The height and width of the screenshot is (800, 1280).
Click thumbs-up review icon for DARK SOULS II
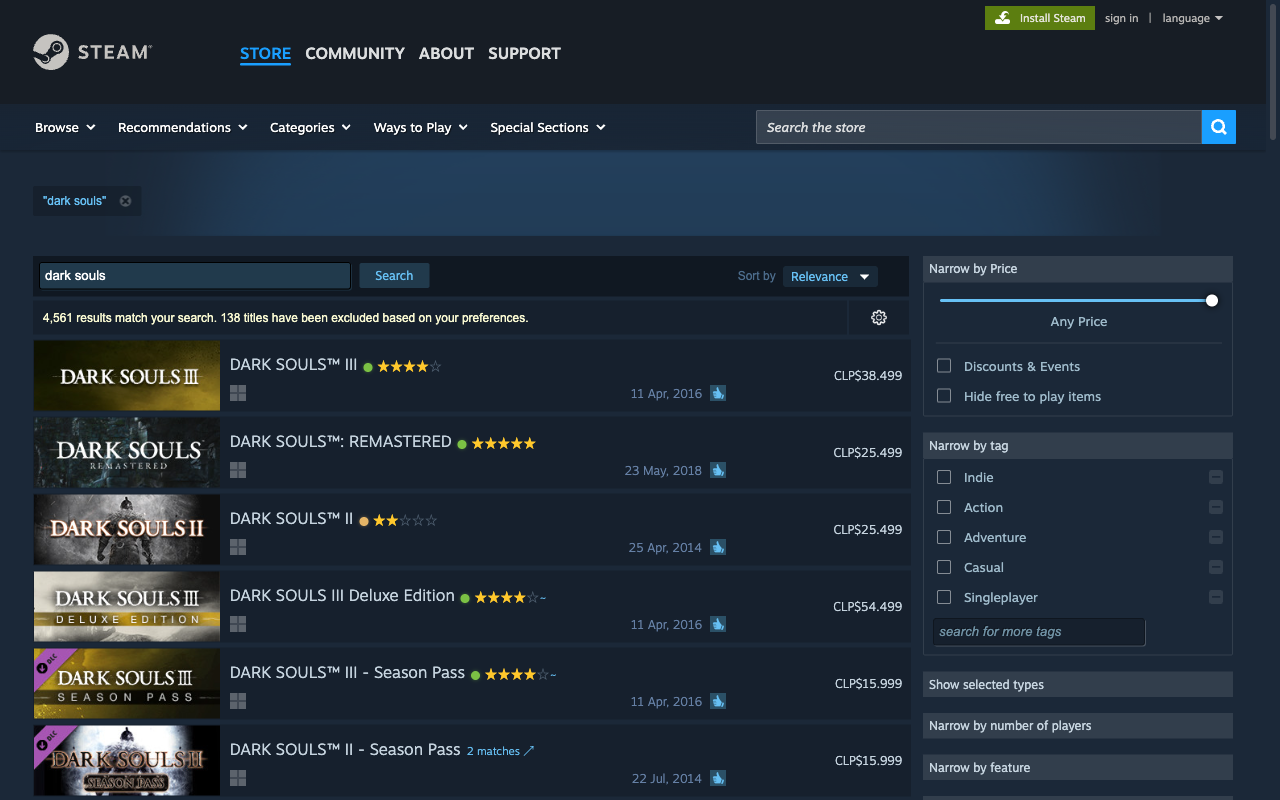coord(718,547)
